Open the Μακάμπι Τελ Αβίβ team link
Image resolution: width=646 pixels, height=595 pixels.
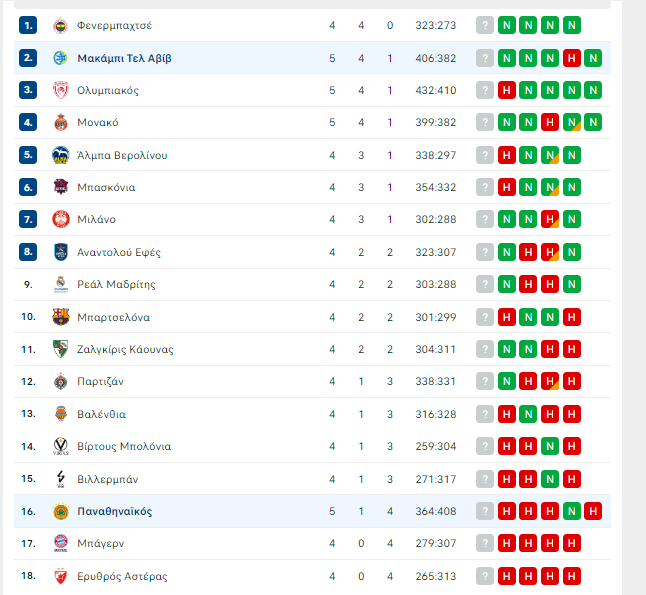(124, 58)
